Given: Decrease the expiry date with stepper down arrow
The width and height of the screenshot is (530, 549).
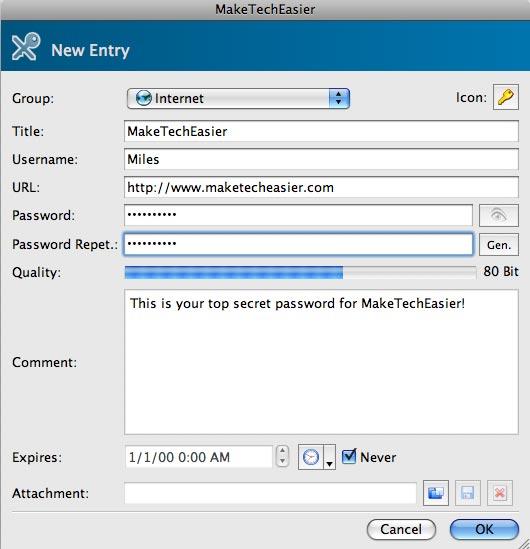Looking at the screenshot, I should pos(282,462).
